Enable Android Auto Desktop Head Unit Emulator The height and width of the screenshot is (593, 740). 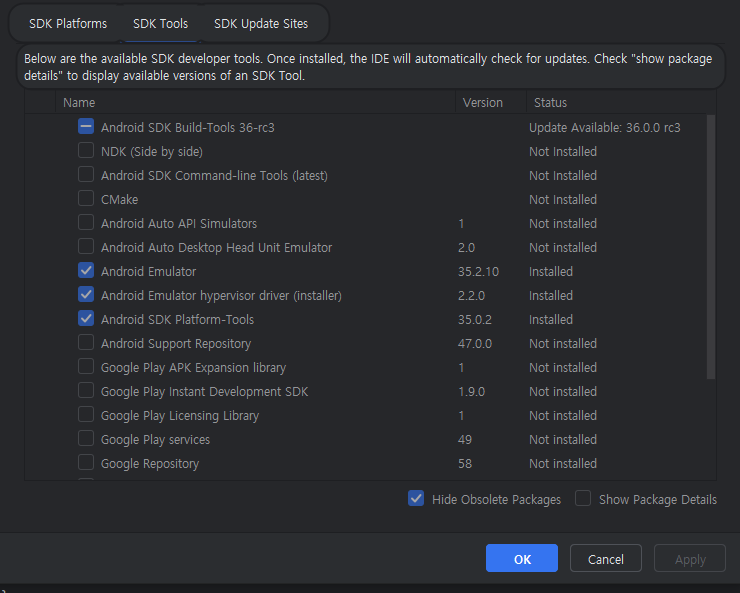pos(86,247)
